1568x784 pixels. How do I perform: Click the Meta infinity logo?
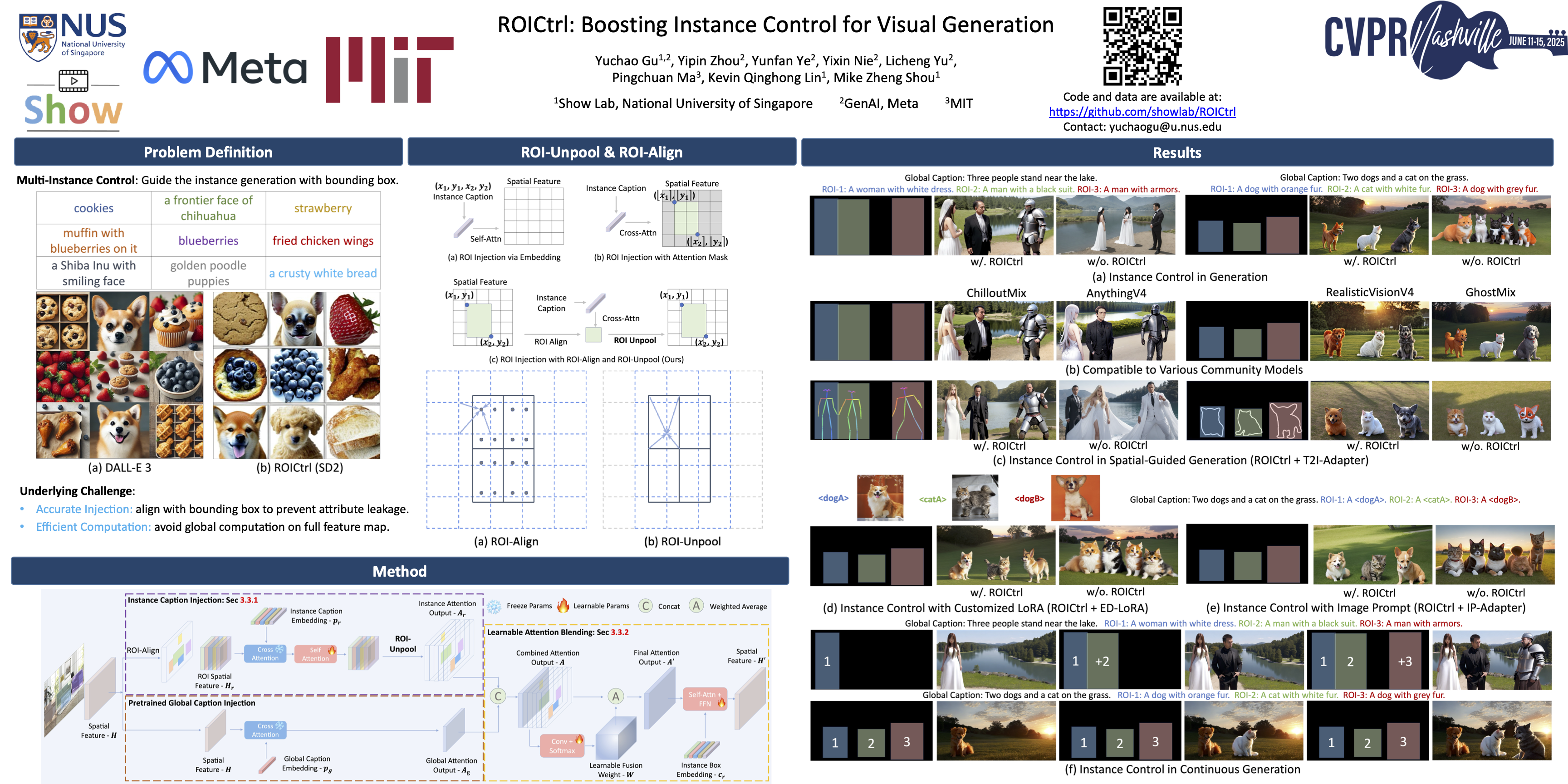167,67
